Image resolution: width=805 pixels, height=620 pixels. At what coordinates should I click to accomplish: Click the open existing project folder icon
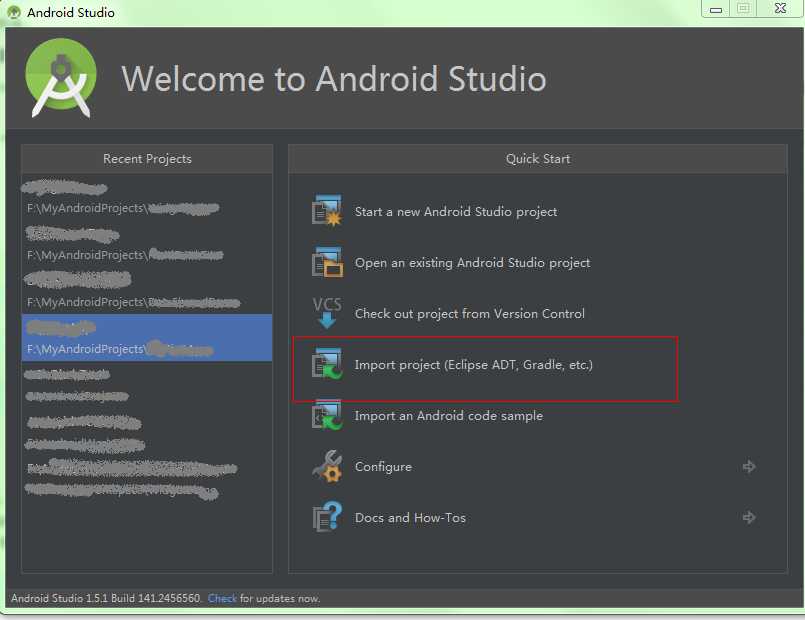327,262
